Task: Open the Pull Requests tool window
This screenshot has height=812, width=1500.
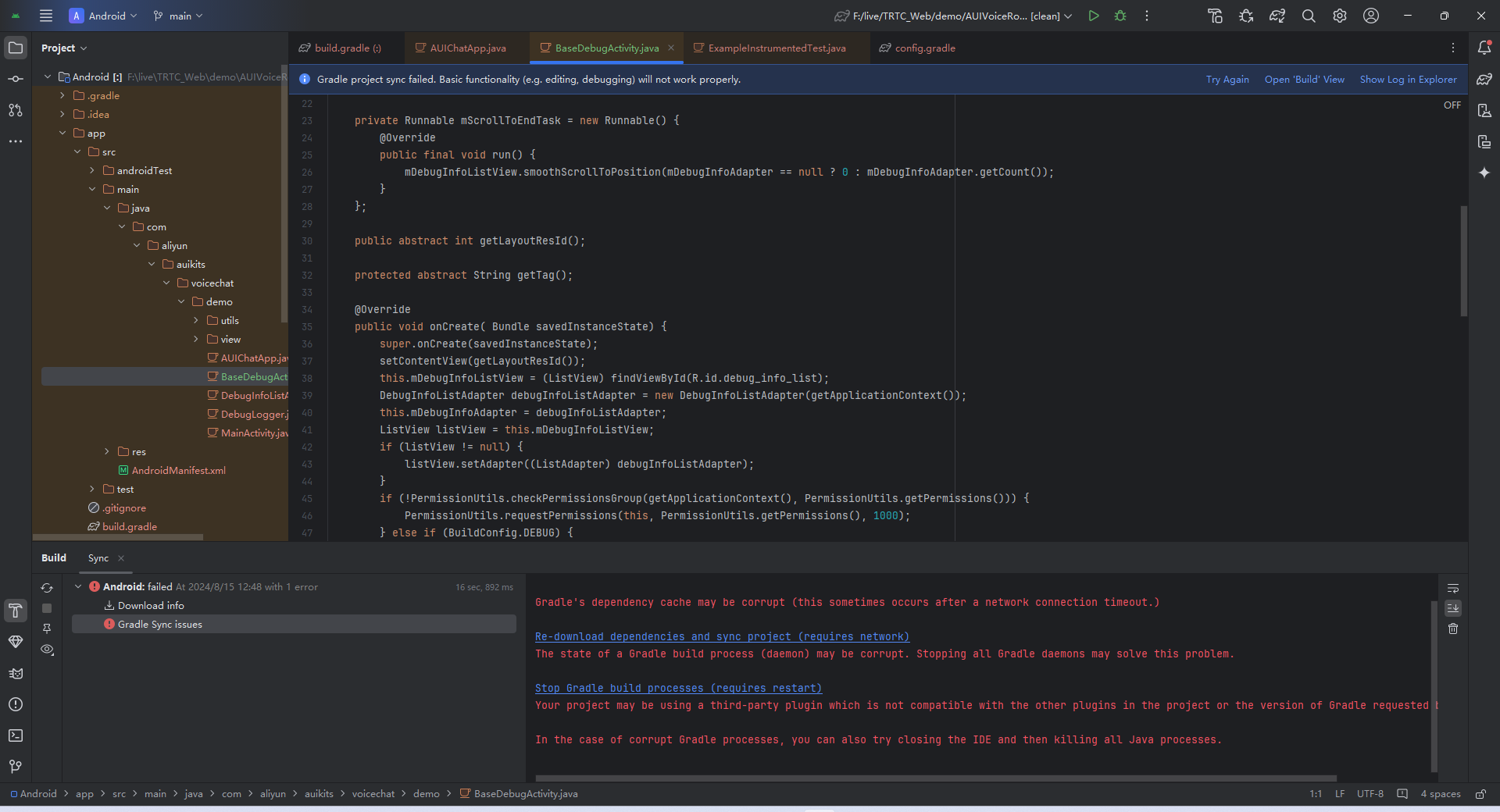Action: 16,110
